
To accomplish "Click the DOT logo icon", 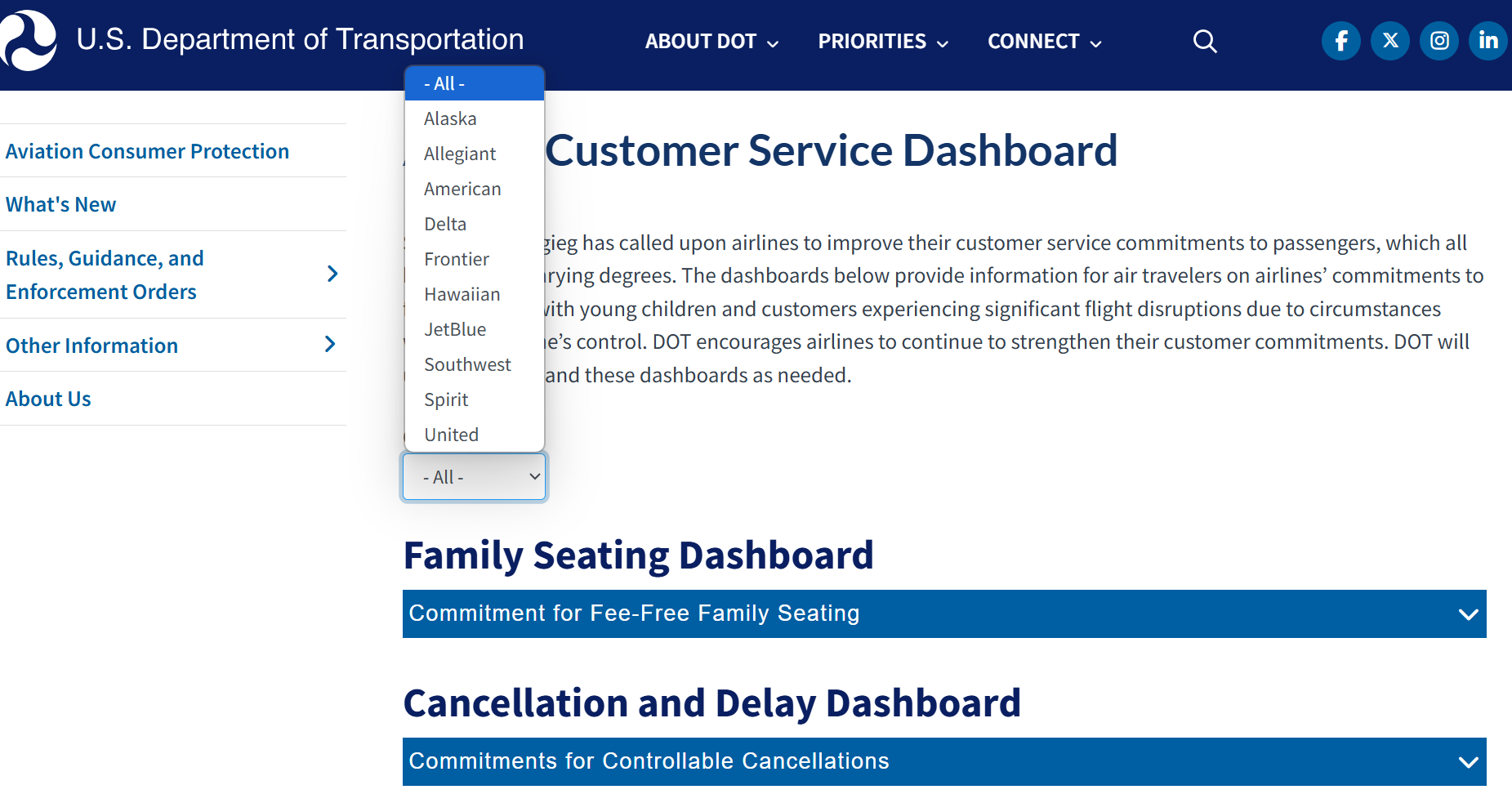I will 29,40.
